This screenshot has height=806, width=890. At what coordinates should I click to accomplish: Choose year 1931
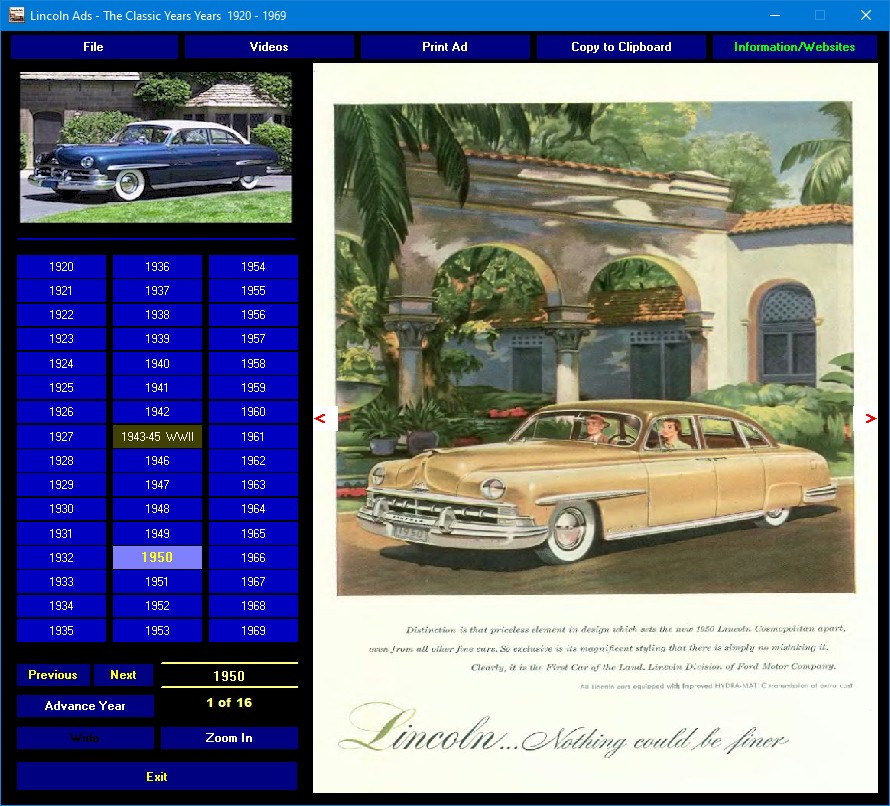[x=61, y=534]
